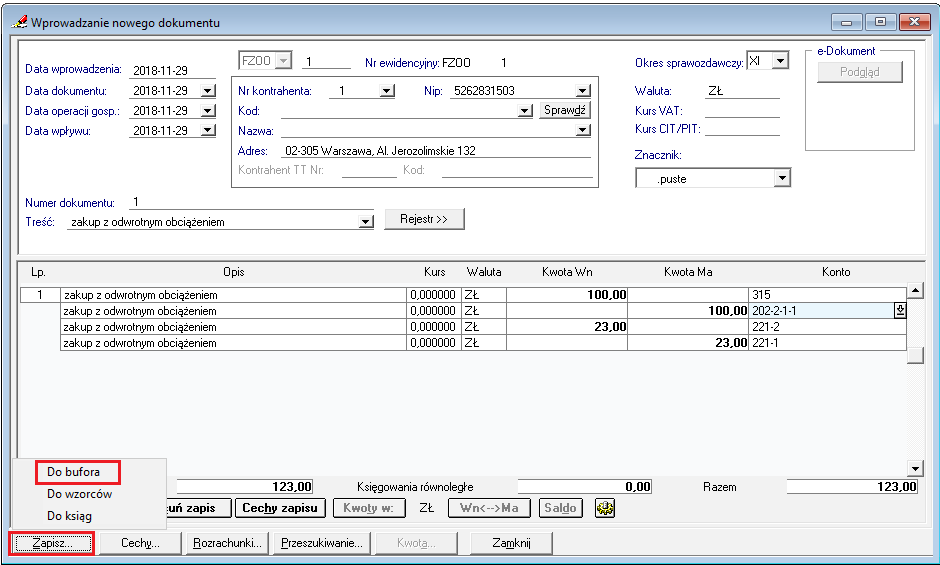
Task: Click the scrollbar thumb of the entries table
Action: click(x=915, y=355)
